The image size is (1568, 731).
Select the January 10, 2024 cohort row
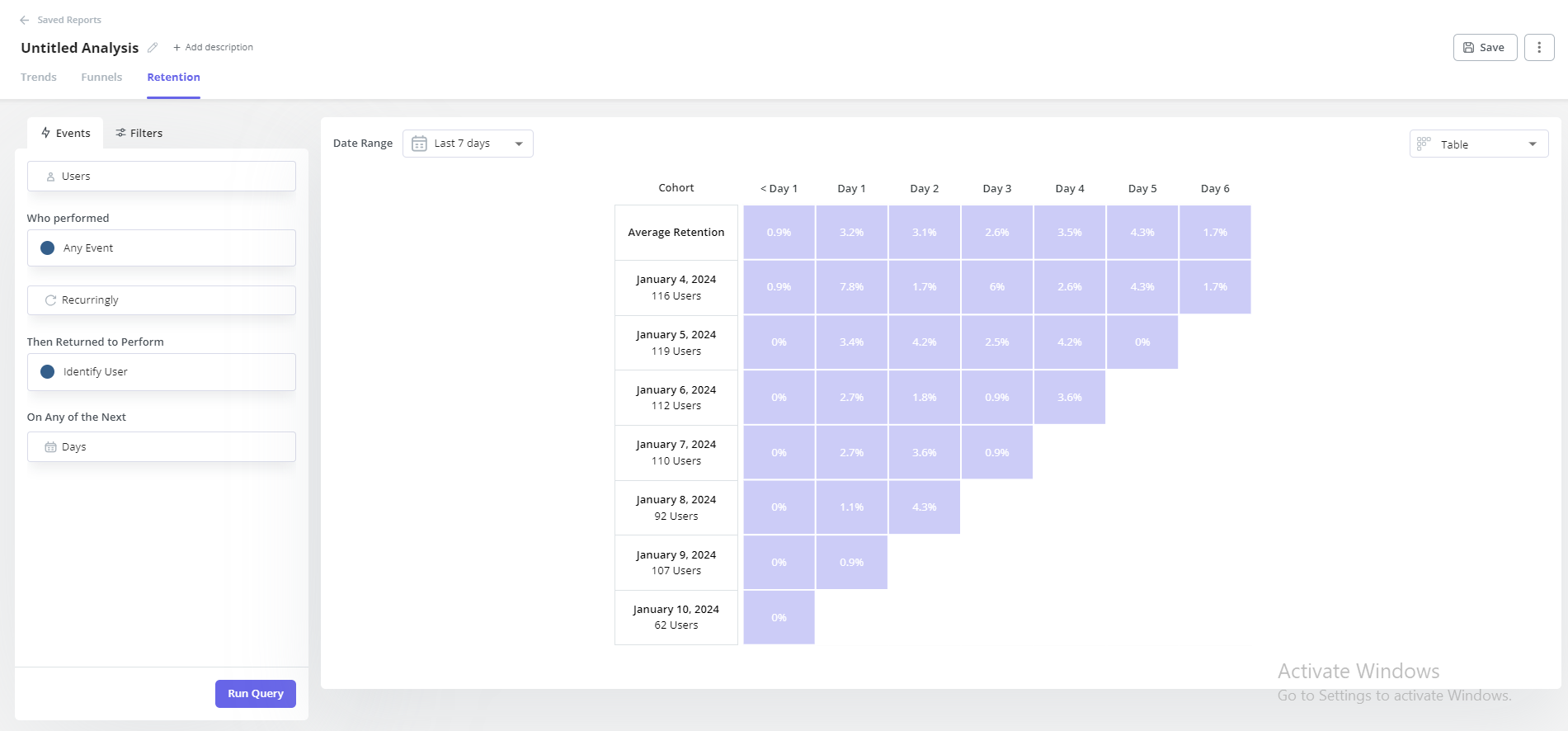[x=676, y=617]
